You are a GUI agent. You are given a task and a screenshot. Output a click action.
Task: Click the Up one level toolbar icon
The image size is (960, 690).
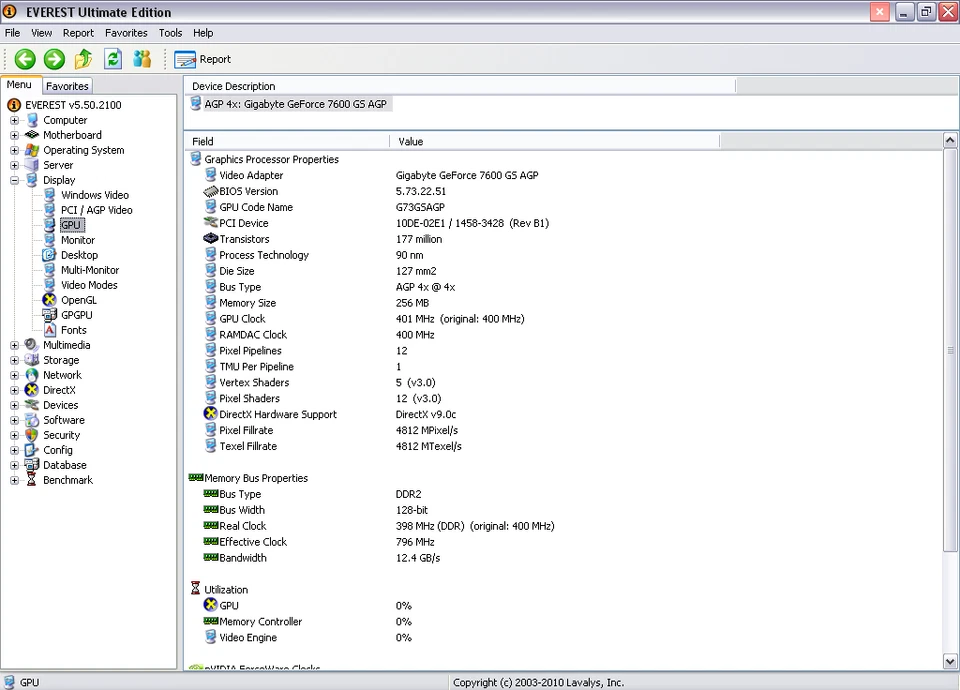tap(84, 59)
